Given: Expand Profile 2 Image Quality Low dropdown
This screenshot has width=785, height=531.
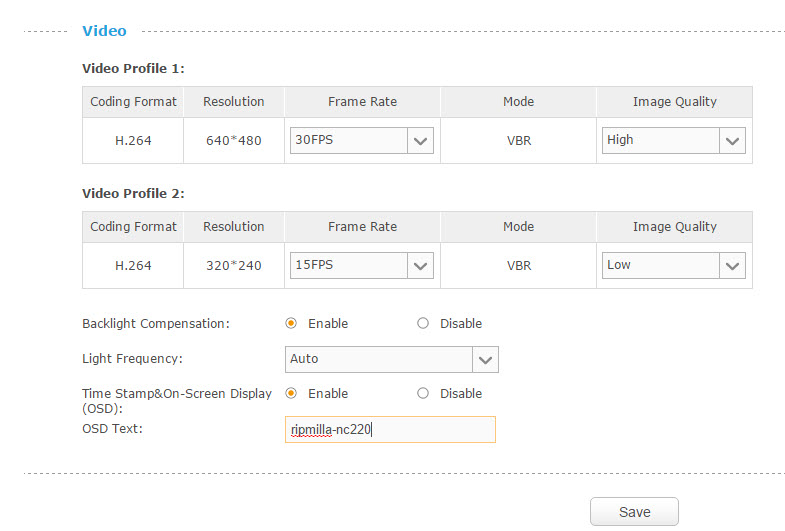Looking at the screenshot, I should tap(673, 266).
